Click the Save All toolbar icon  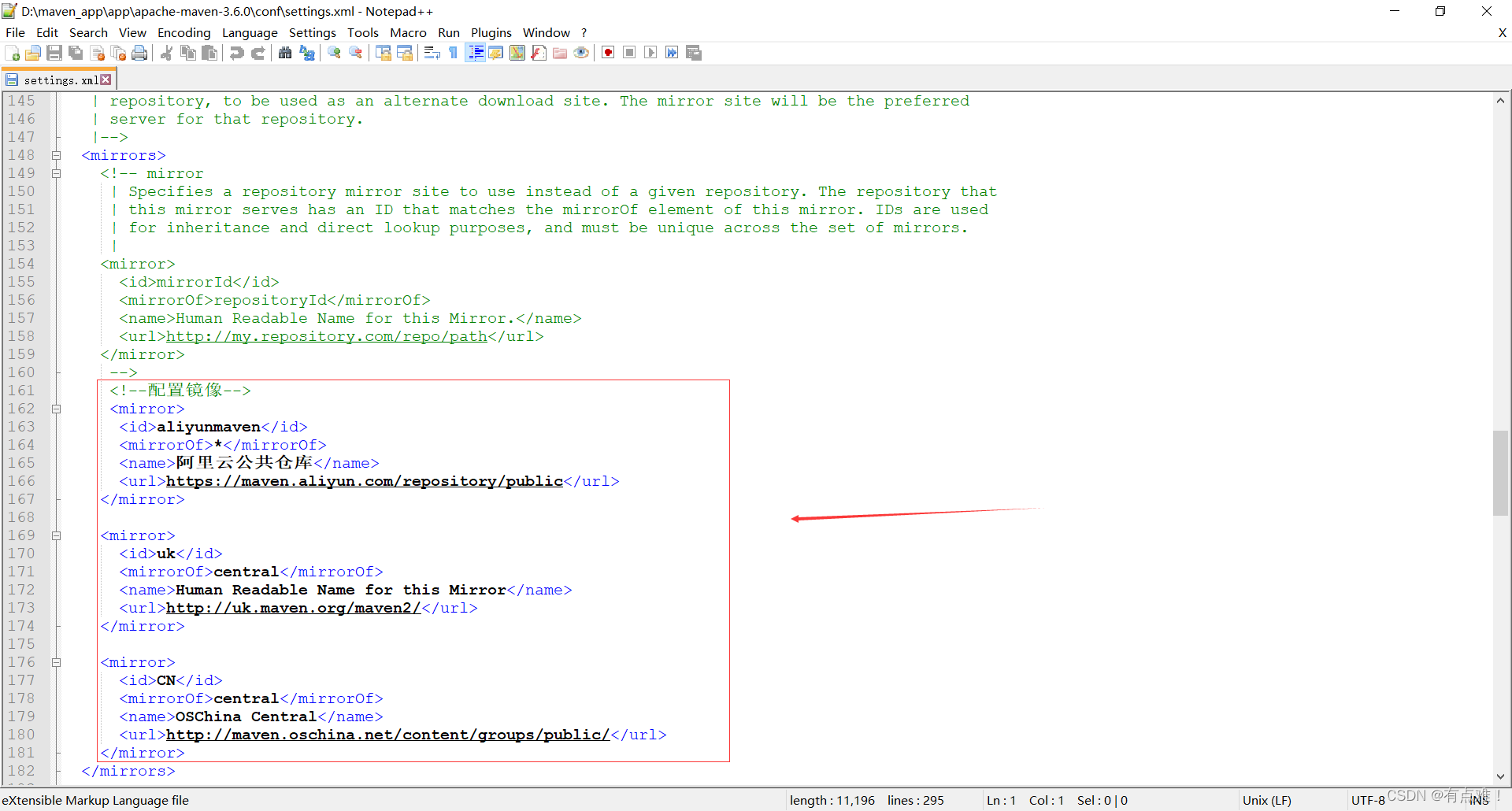coord(76,53)
